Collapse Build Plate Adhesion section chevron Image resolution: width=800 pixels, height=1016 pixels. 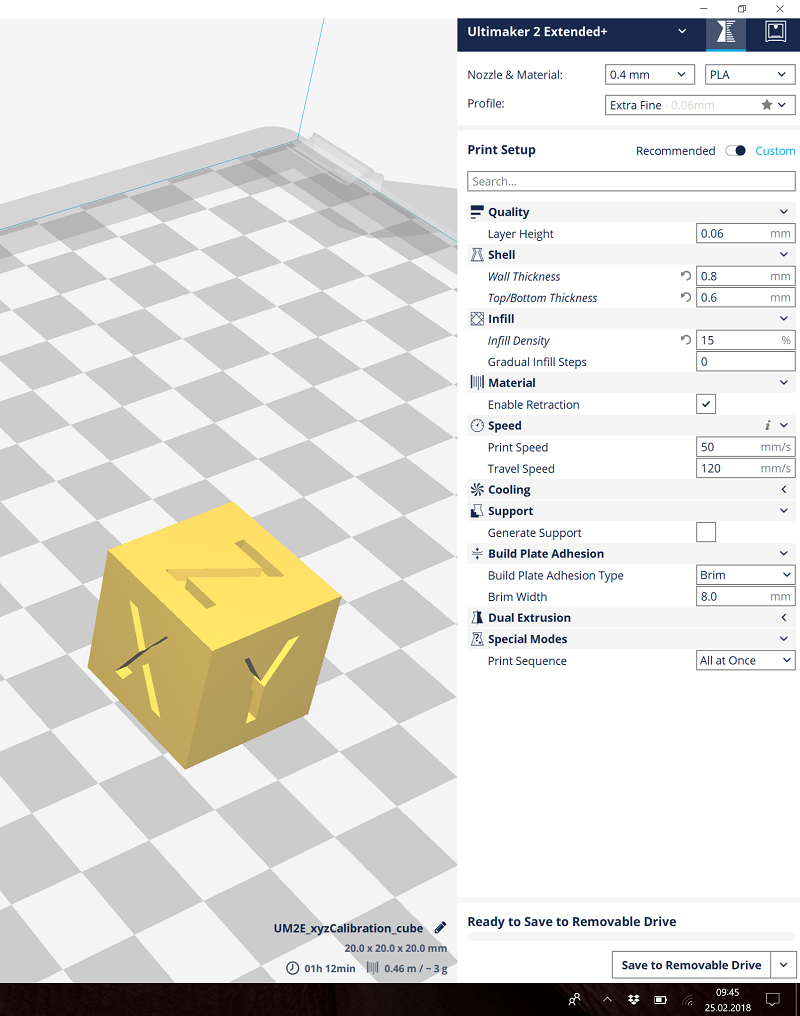(784, 553)
